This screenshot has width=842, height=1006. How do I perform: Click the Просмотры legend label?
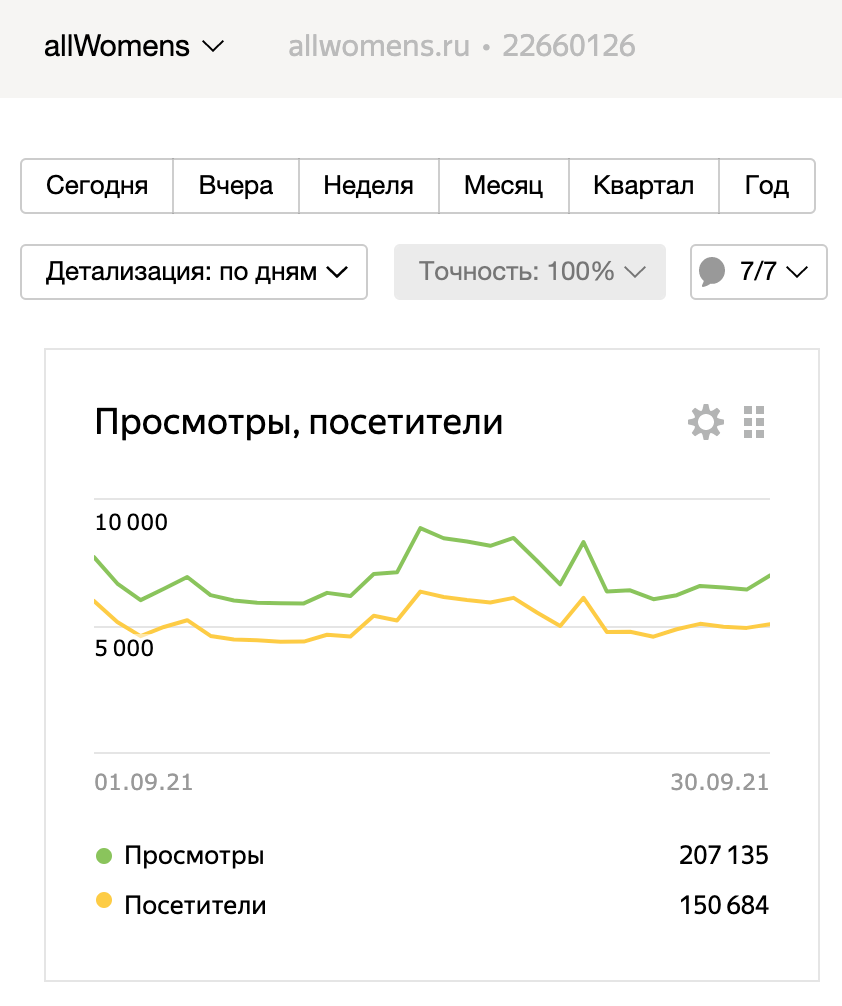coord(194,856)
